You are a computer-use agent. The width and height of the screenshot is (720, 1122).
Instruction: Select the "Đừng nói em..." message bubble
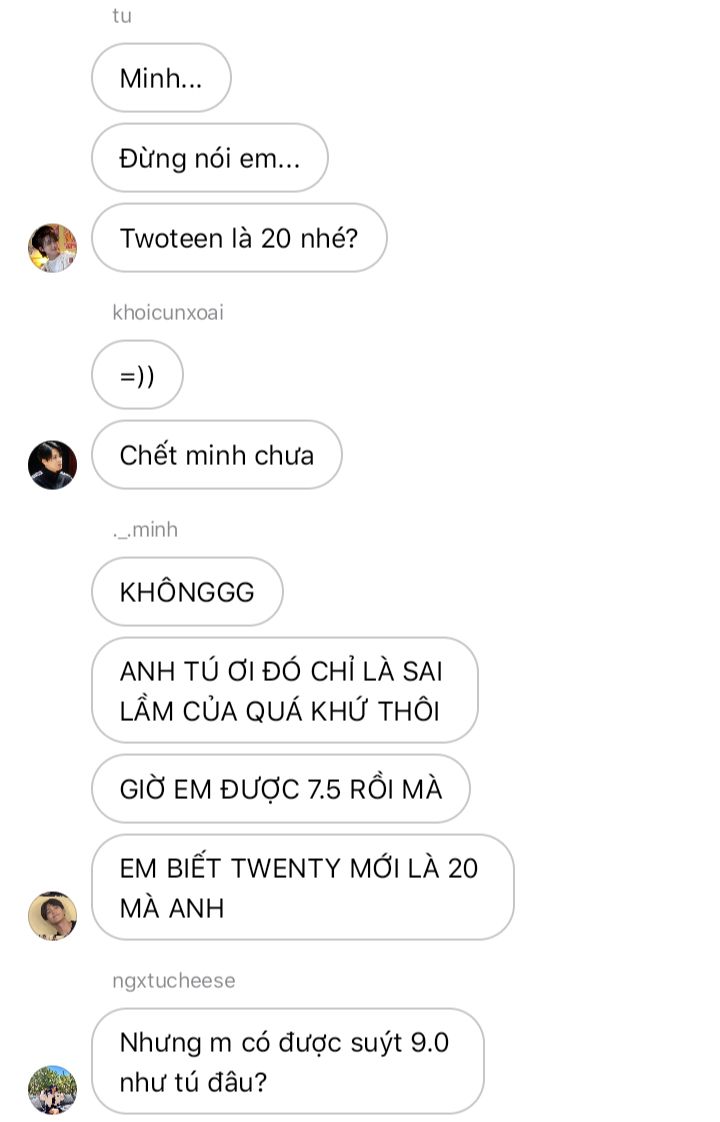[210, 158]
